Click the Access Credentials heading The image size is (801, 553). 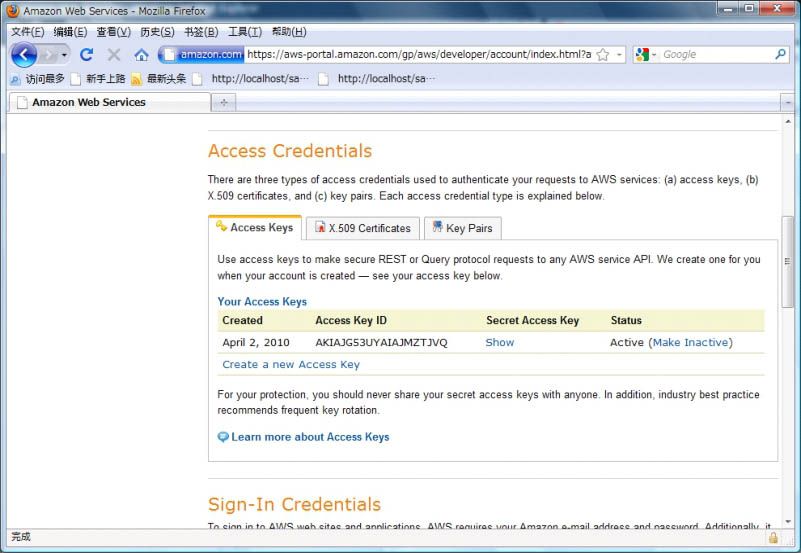290,151
